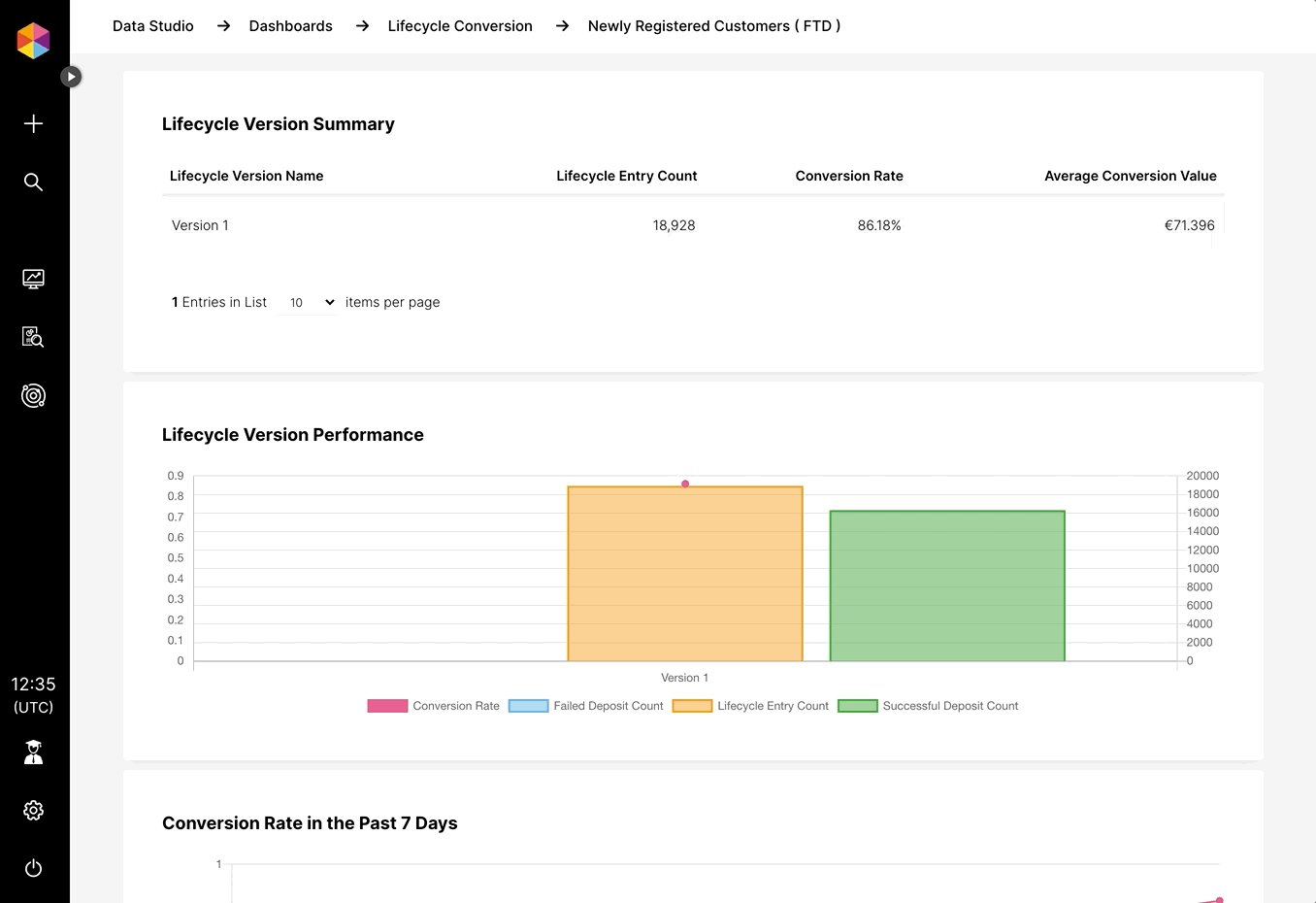Hide Lifecycle Entry Count legend series
The width and height of the screenshot is (1316, 903).
[751, 706]
